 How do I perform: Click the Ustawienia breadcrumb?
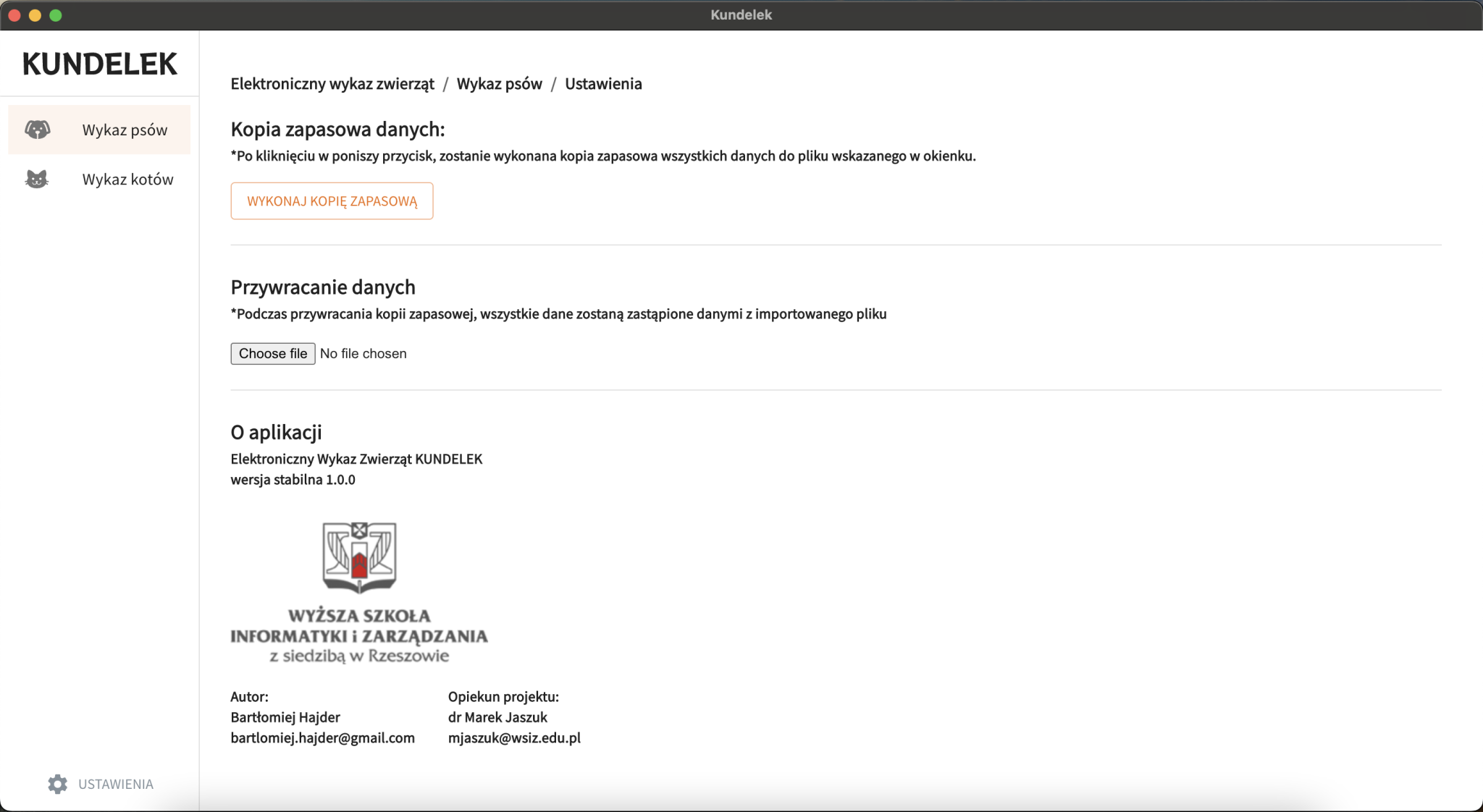click(x=603, y=84)
